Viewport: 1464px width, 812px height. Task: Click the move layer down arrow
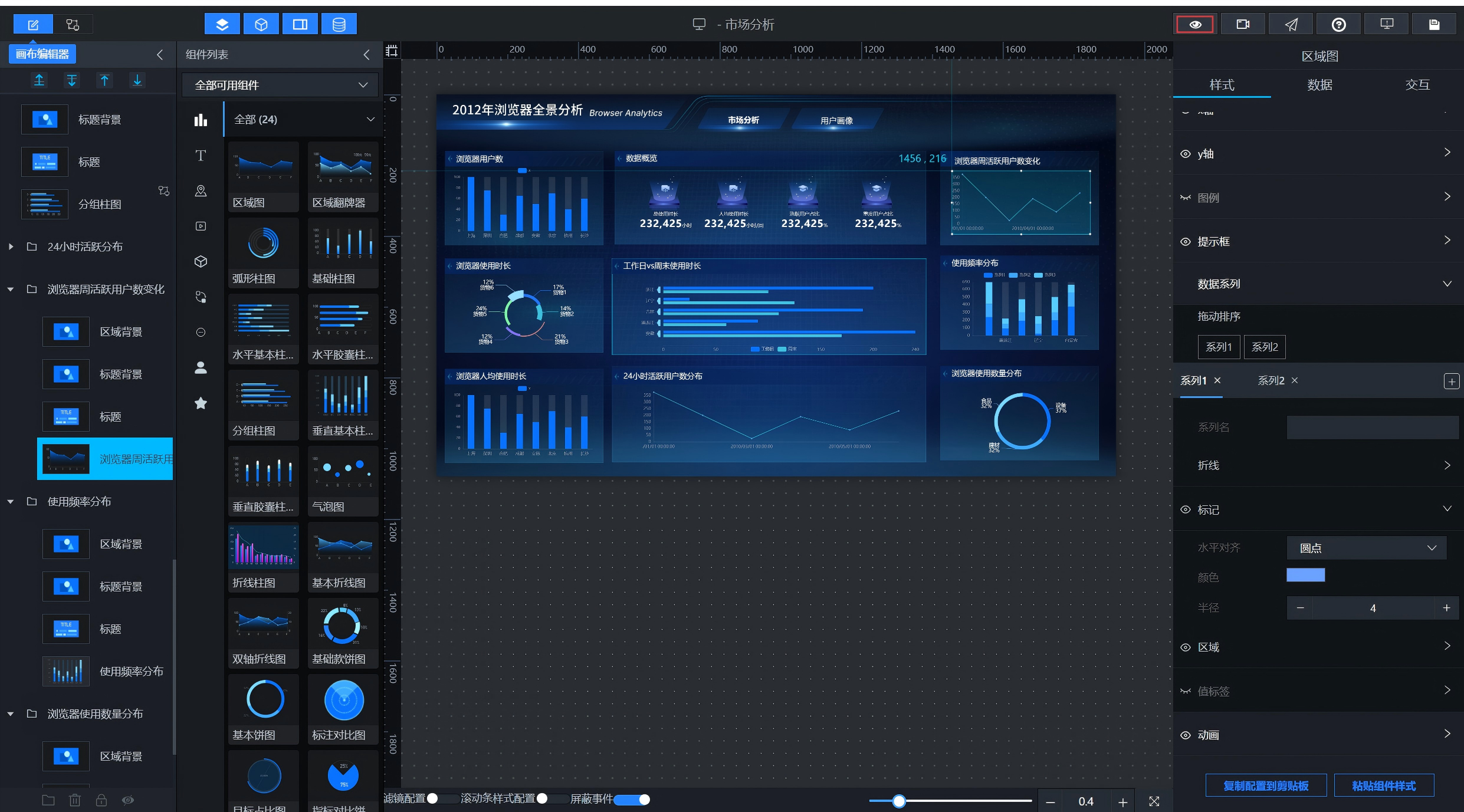click(137, 80)
